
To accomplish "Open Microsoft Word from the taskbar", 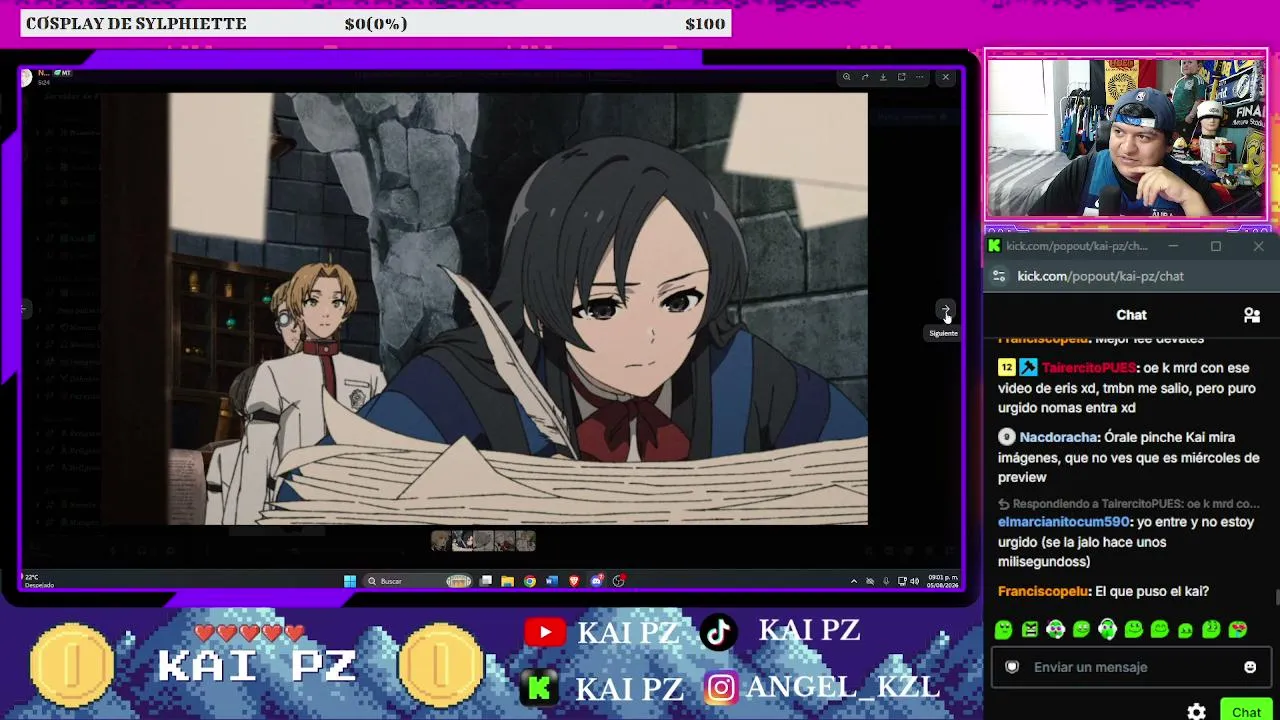I will coord(552,581).
